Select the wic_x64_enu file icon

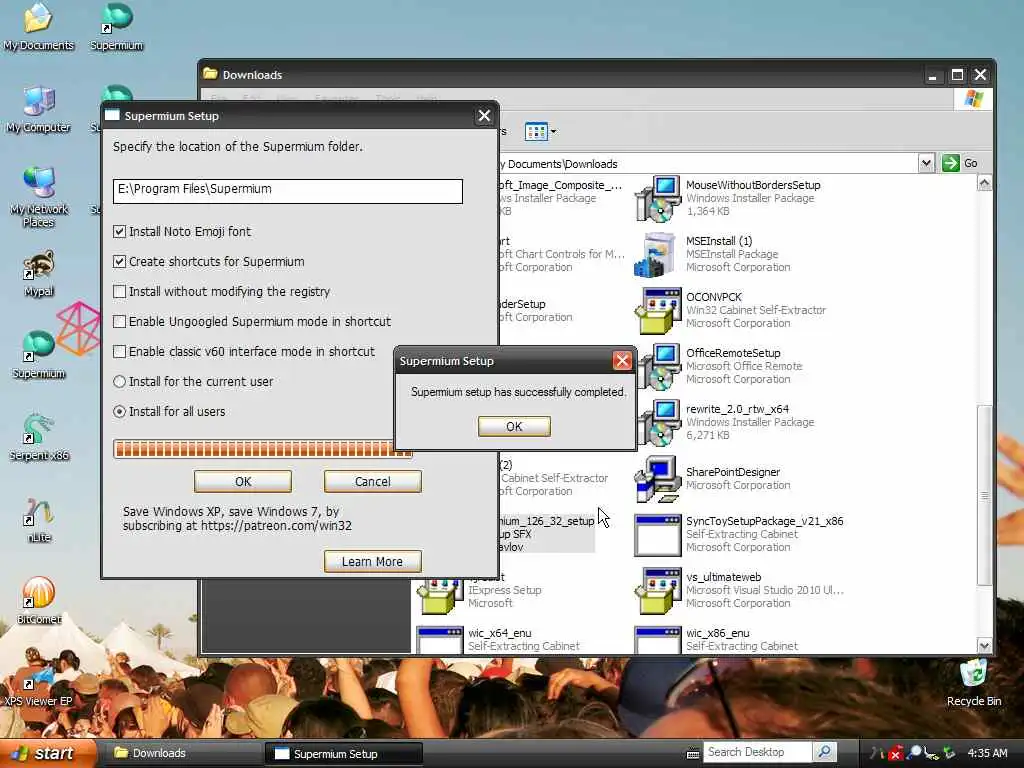[x=440, y=640]
